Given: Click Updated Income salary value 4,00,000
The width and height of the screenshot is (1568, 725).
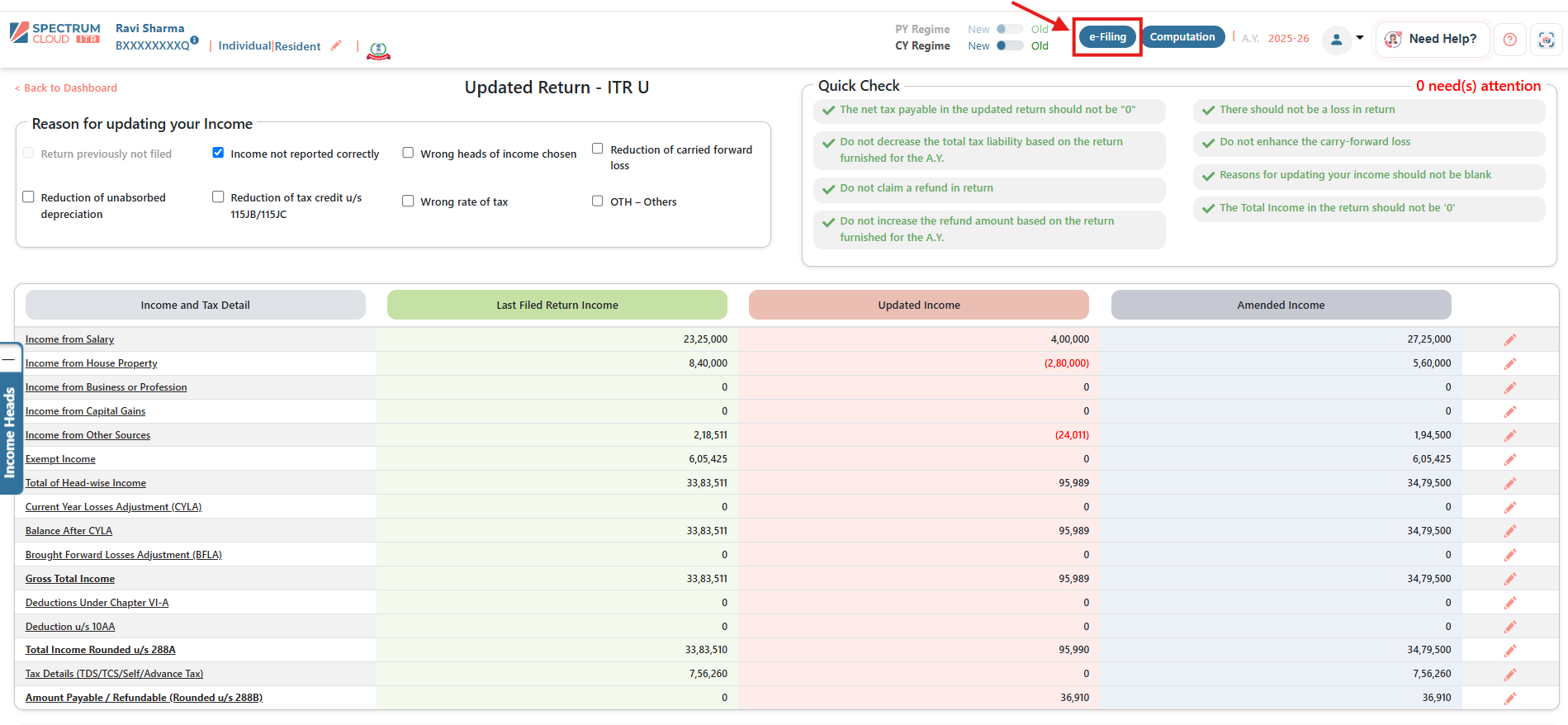Looking at the screenshot, I should (x=1069, y=339).
